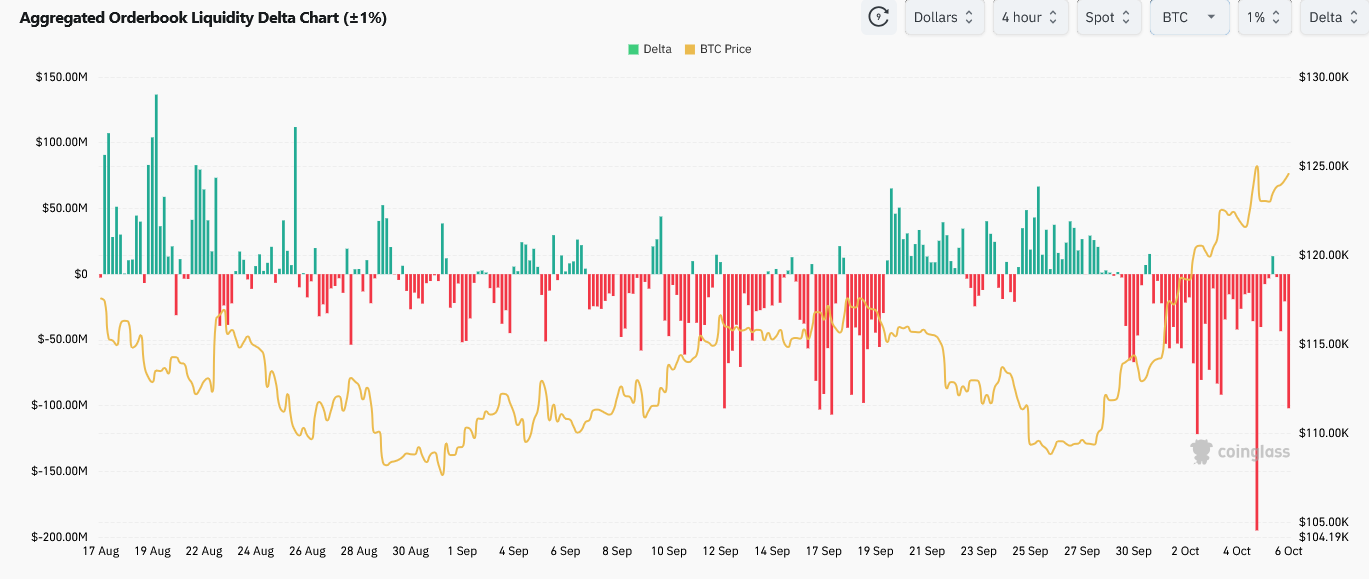Click the 6 Oct date label
This screenshot has height=579, width=1369.
pyautogui.click(x=1287, y=551)
